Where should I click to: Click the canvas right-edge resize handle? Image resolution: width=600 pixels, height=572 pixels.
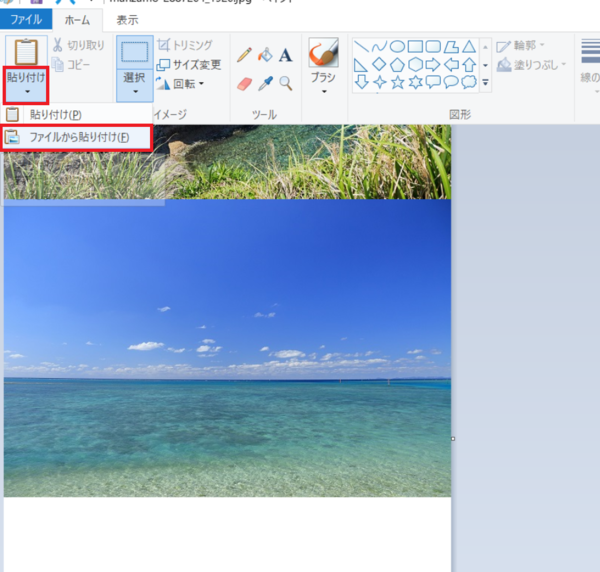tap(453, 439)
